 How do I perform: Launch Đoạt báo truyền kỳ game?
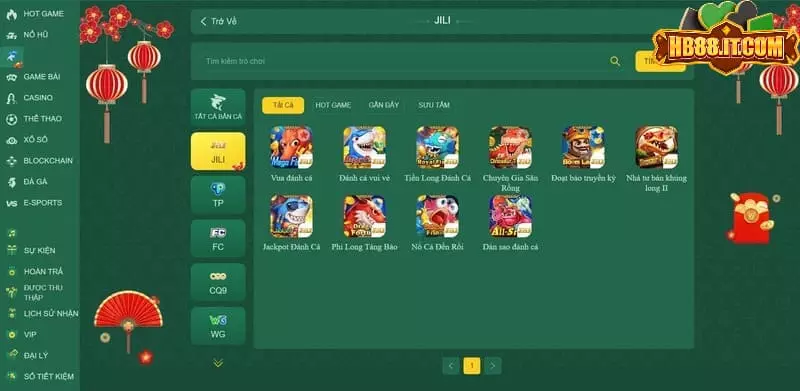pyautogui.click(x=583, y=147)
